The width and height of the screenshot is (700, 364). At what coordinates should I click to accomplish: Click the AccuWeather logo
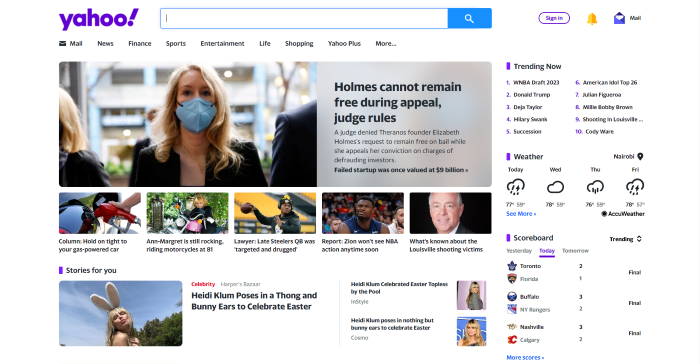point(623,214)
